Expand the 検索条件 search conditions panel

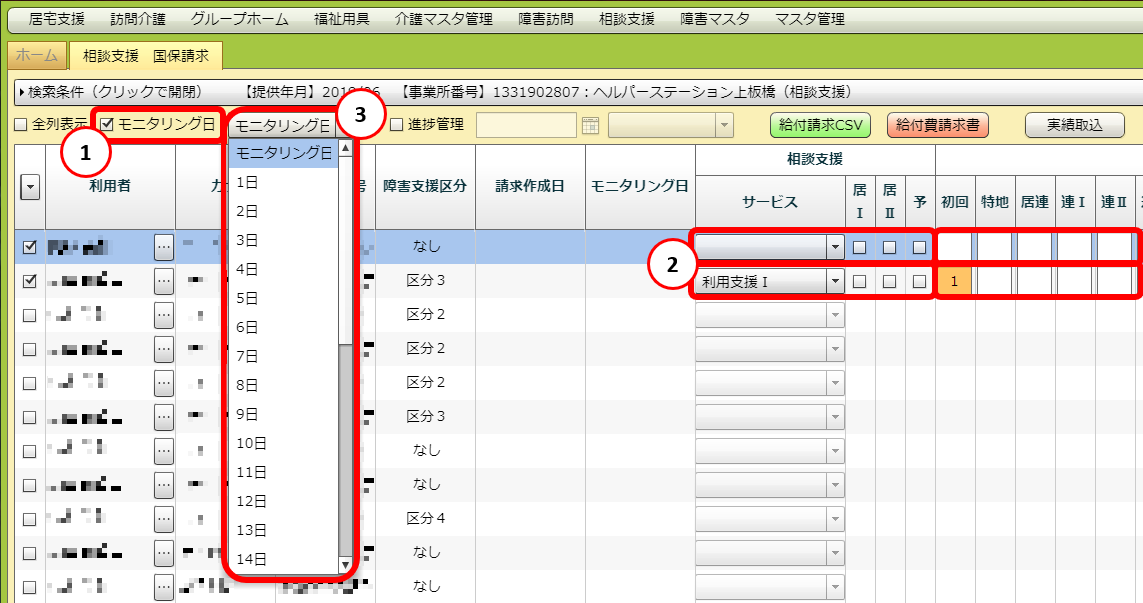pos(24,92)
